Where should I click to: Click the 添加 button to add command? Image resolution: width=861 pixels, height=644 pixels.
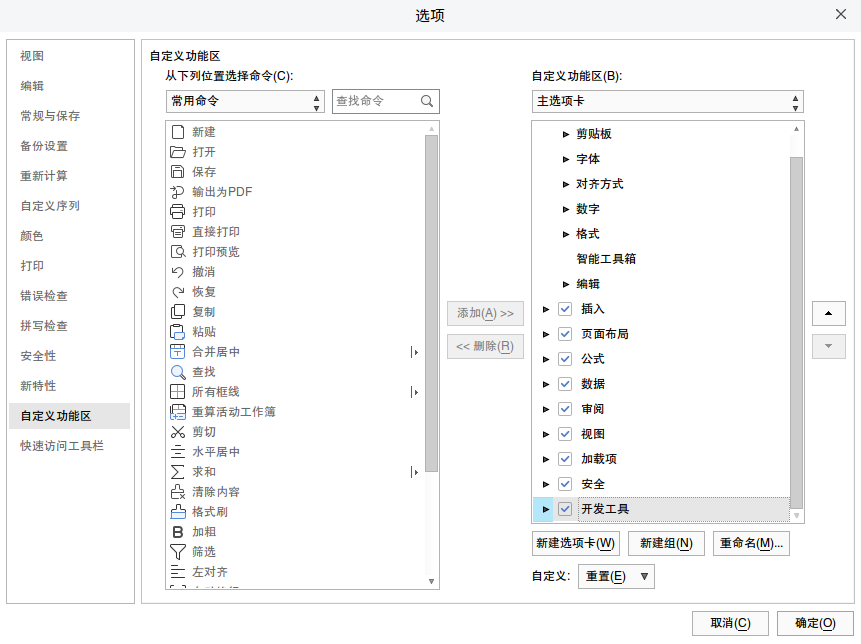(x=485, y=313)
